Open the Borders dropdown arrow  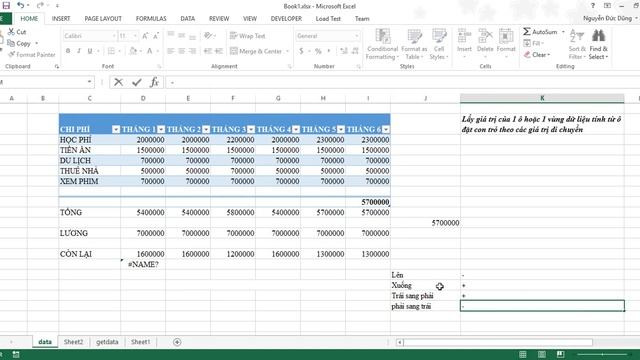coord(120,51)
